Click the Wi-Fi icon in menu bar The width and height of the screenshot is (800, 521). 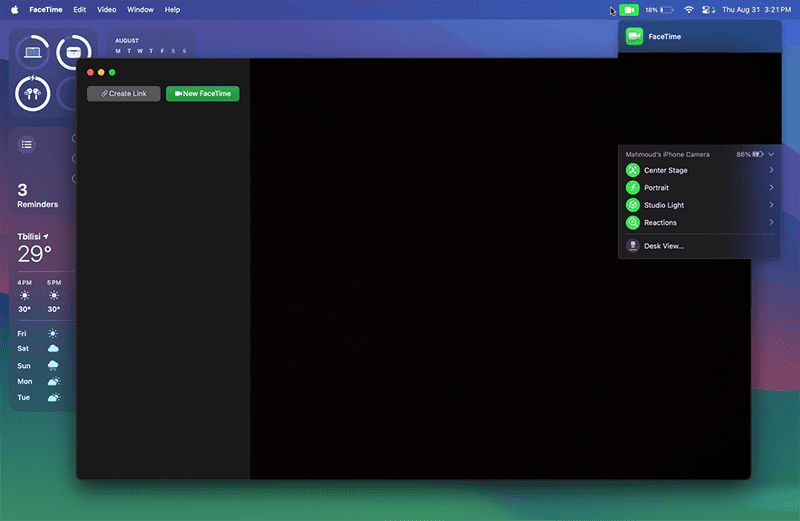(688, 10)
